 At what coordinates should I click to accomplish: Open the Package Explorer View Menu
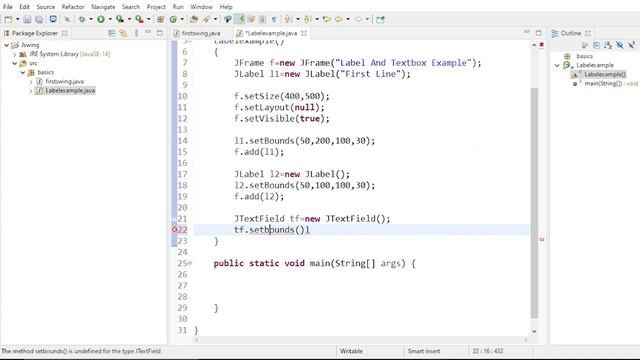pyautogui.click(x=136, y=33)
